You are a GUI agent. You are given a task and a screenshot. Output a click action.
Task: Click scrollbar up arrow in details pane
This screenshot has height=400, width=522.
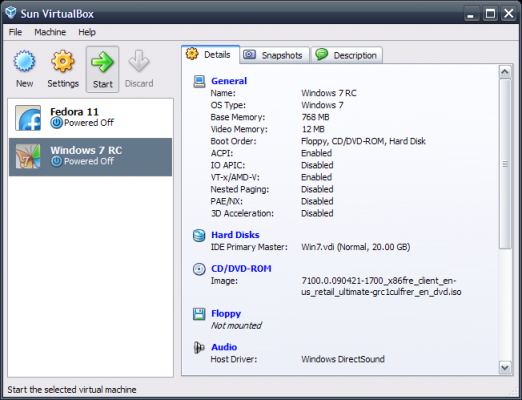pos(505,72)
